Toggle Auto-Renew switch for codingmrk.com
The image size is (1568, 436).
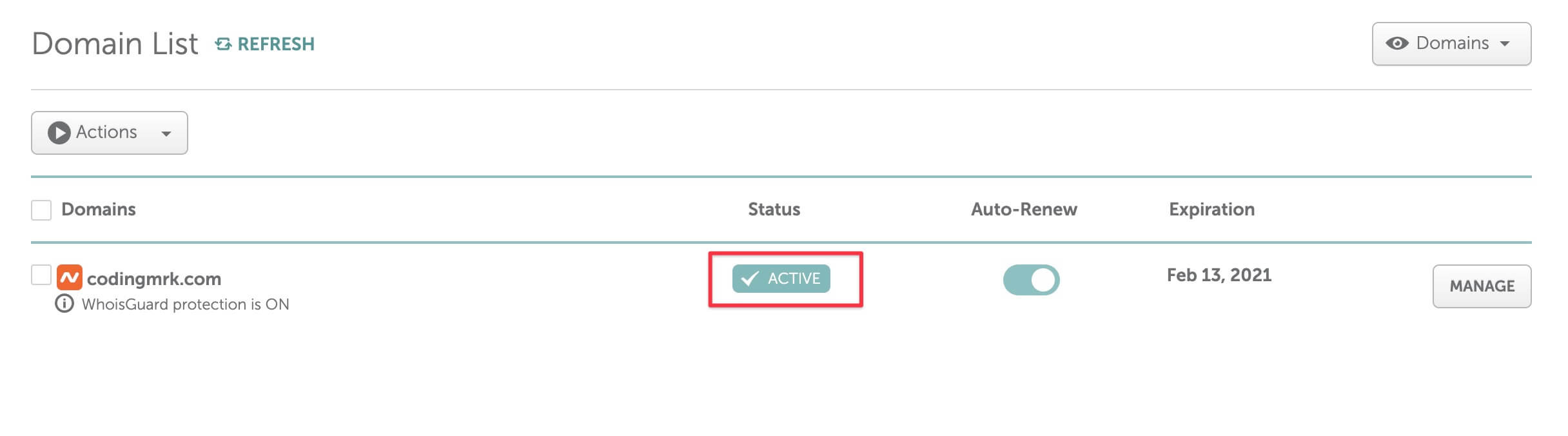click(1031, 280)
